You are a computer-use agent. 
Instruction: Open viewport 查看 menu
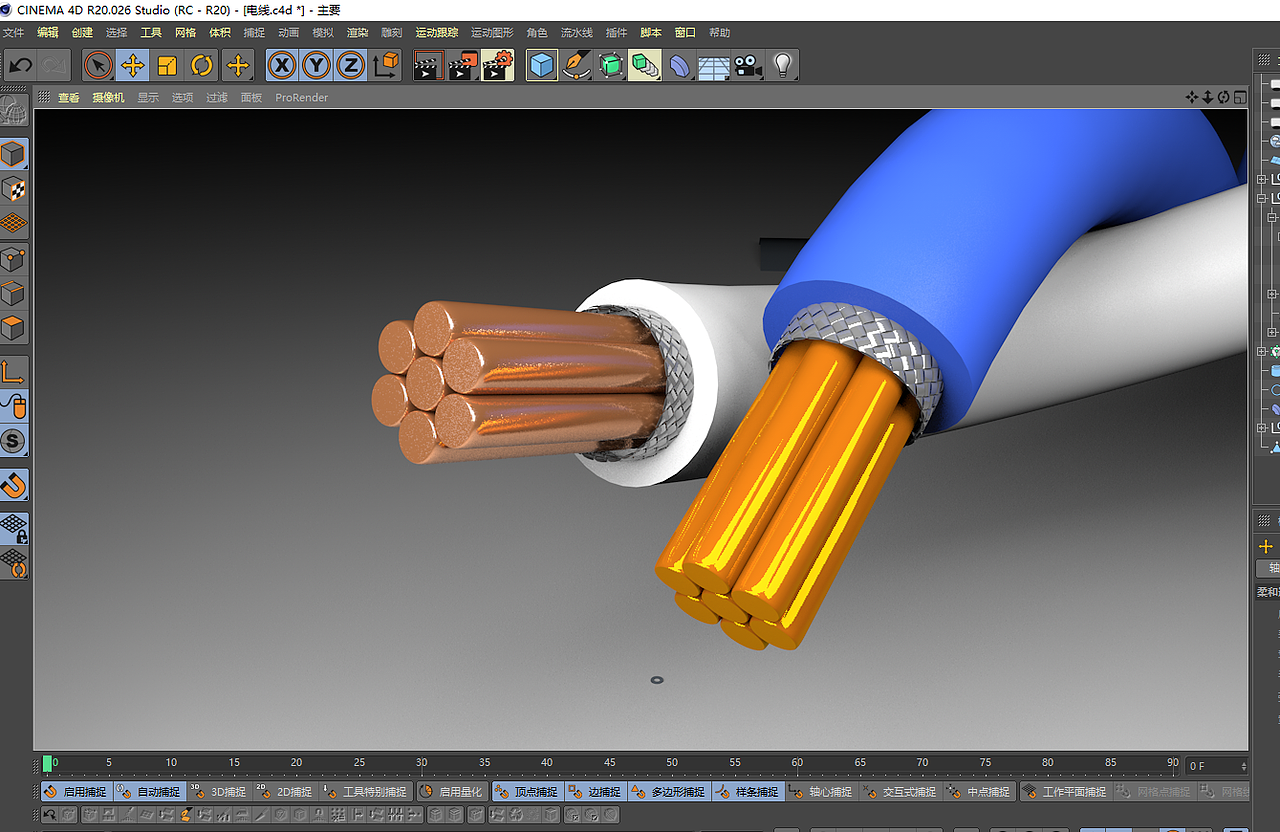pyautogui.click(x=68, y=98)
